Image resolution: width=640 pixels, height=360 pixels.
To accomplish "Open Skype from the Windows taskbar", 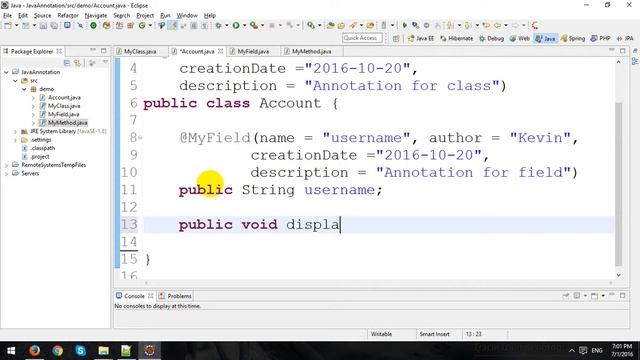I will 80,351.
